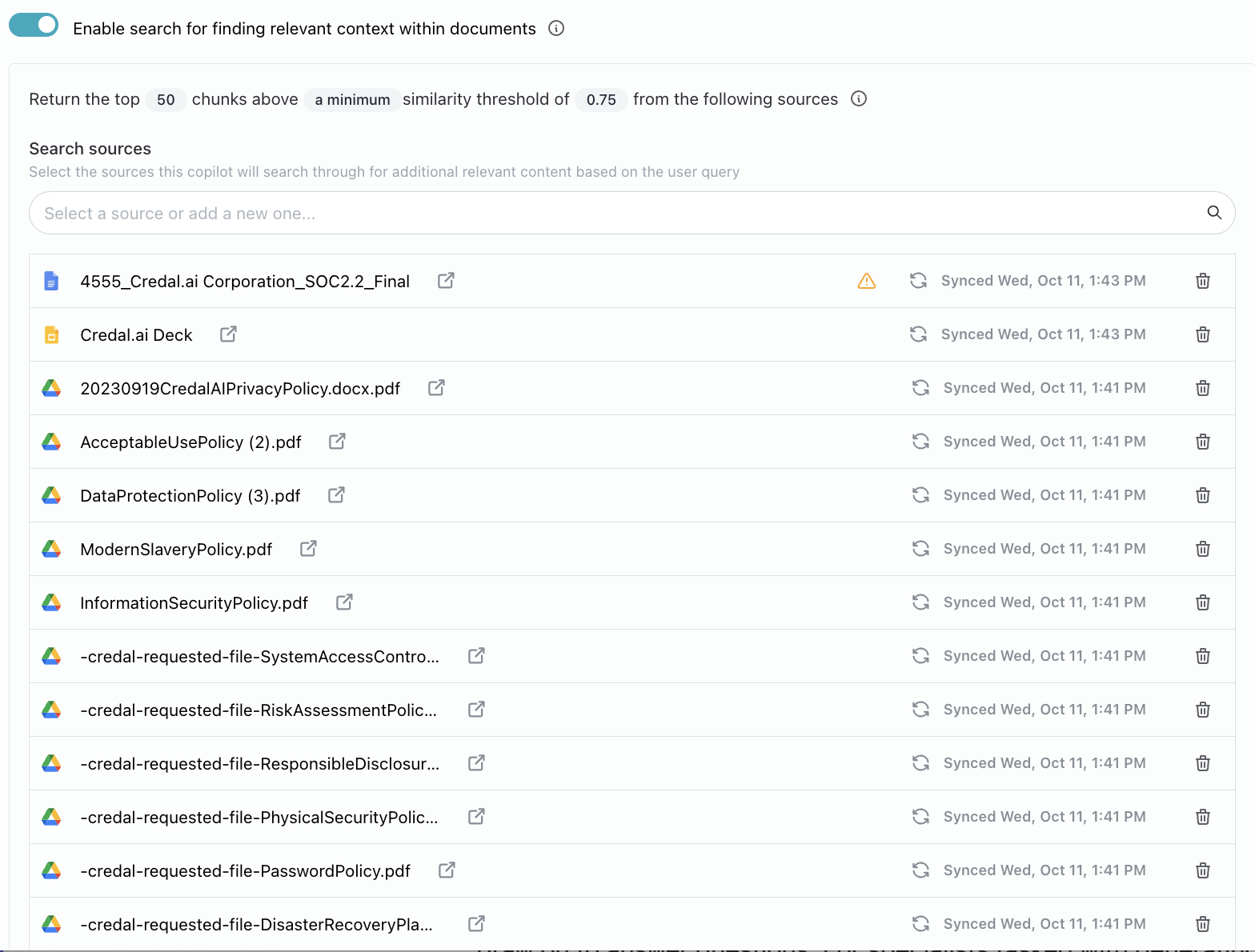The image size is (1255, 952).
Task: Open external link for DisasterRecoveryPla... file
Action: [476, 924]
